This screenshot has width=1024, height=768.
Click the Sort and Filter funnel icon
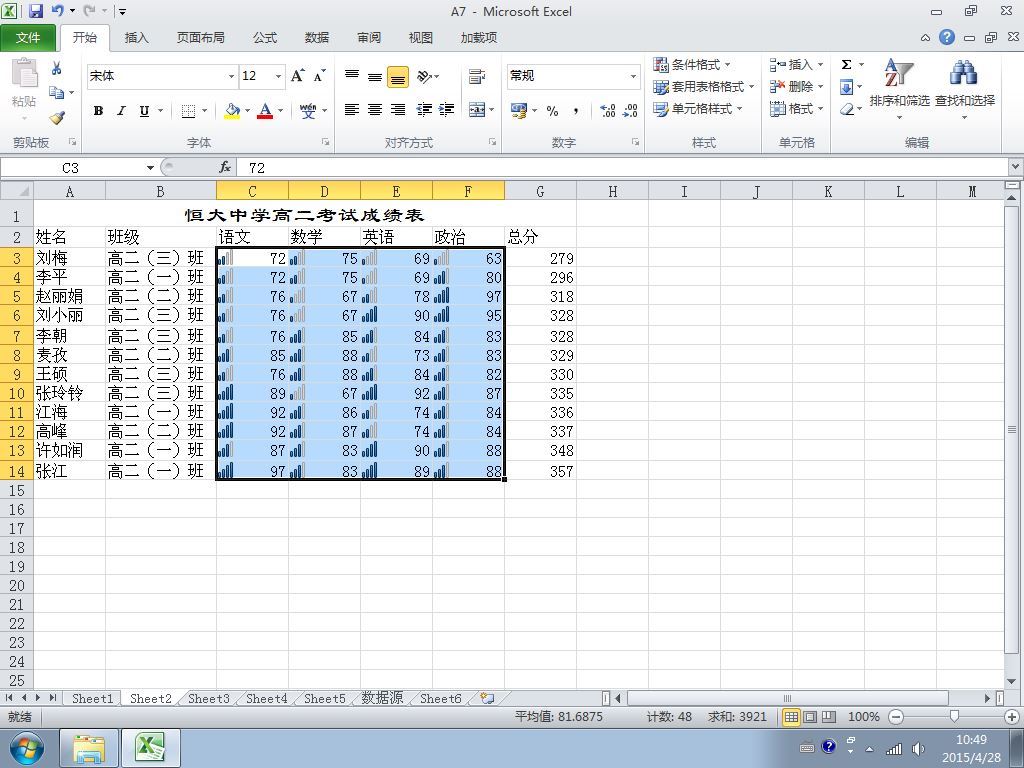point(899,72)
